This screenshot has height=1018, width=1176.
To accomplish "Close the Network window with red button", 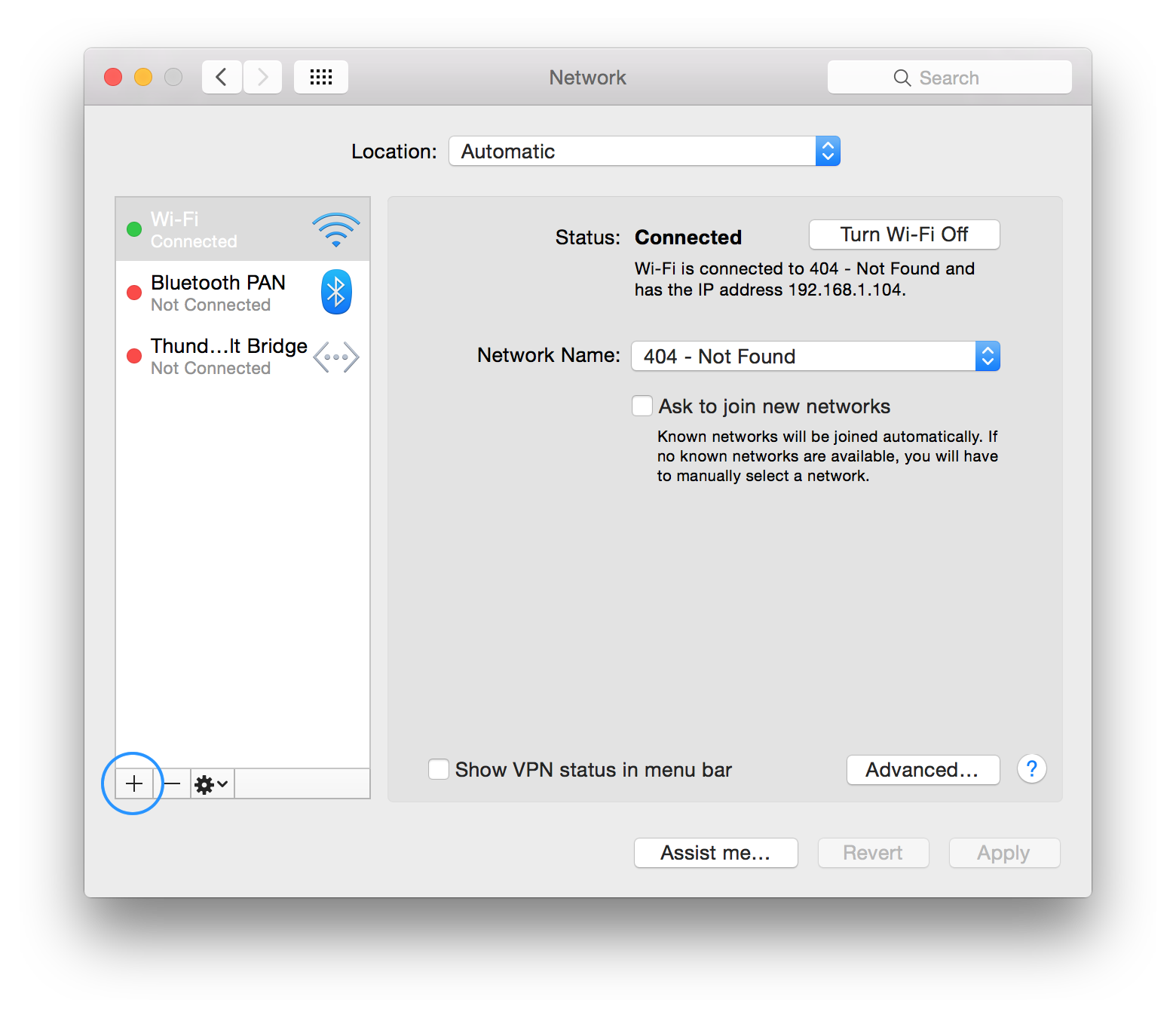I will click(x=113, y=77).
